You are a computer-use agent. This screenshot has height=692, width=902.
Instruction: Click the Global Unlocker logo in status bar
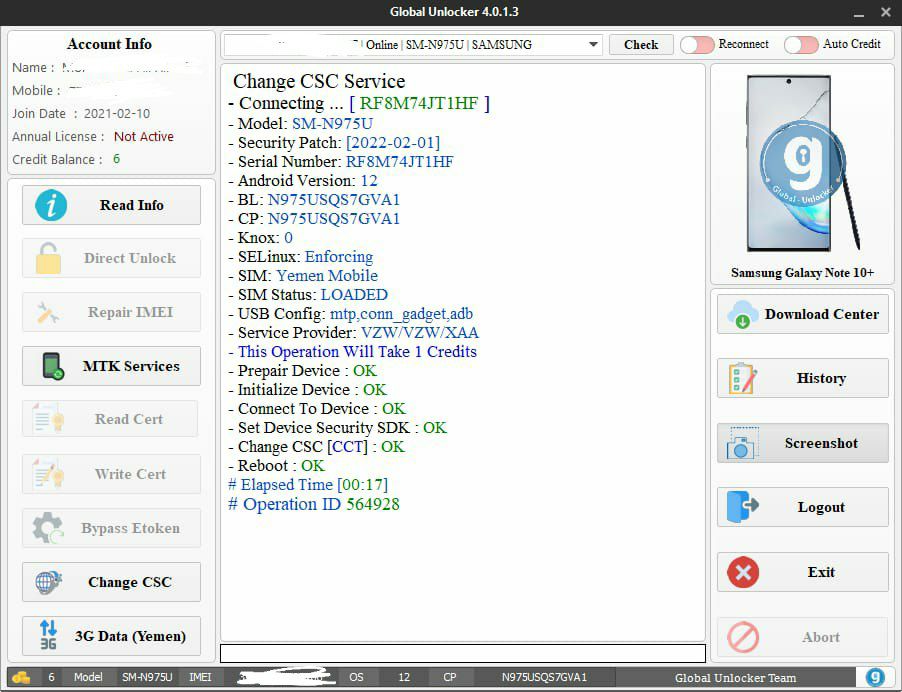tap(875, 677)
